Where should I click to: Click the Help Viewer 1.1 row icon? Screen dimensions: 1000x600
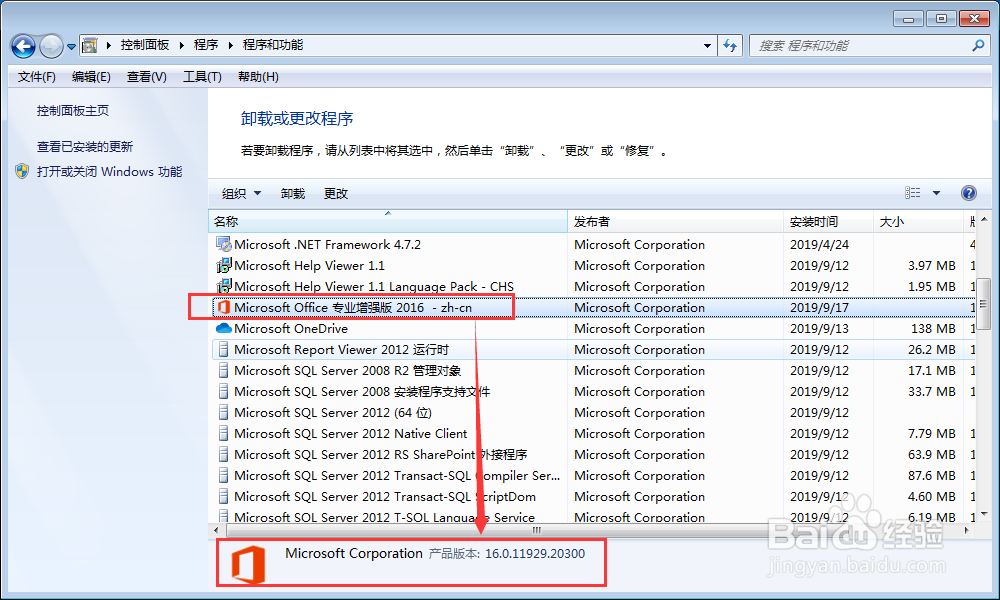[x=223, y=265]
